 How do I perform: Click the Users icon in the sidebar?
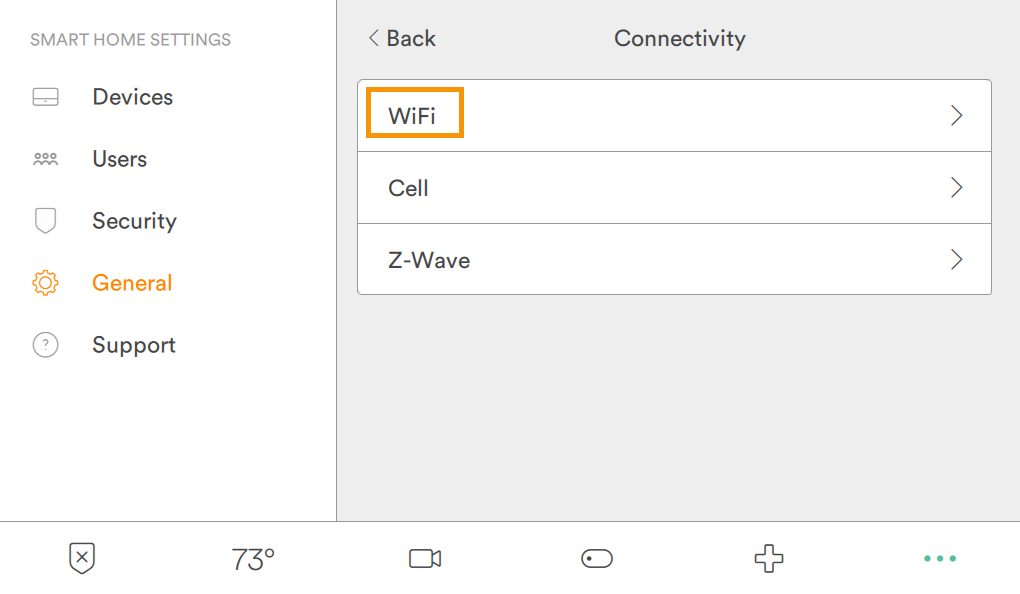pos(45,158)
